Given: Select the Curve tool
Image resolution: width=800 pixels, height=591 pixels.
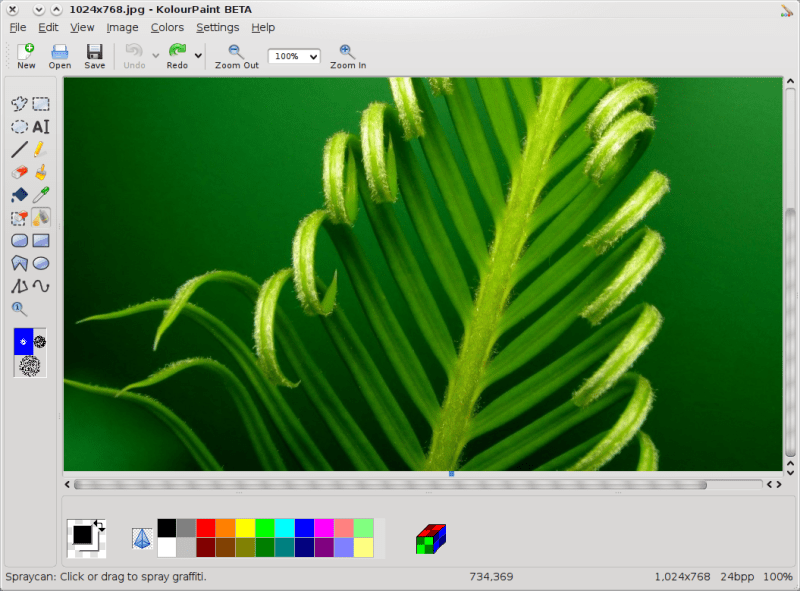Looking at the screenshot, I should click(40, 285).
